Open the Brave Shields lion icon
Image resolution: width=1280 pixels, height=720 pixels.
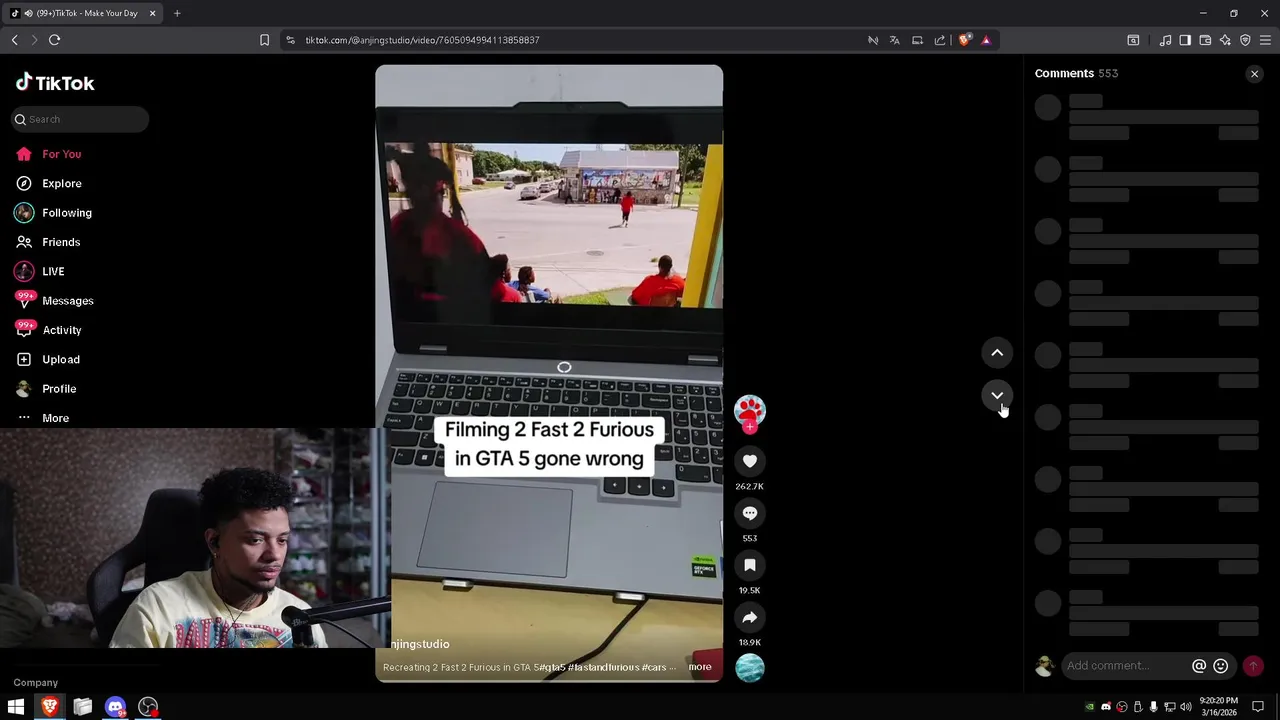pos(964,40)
